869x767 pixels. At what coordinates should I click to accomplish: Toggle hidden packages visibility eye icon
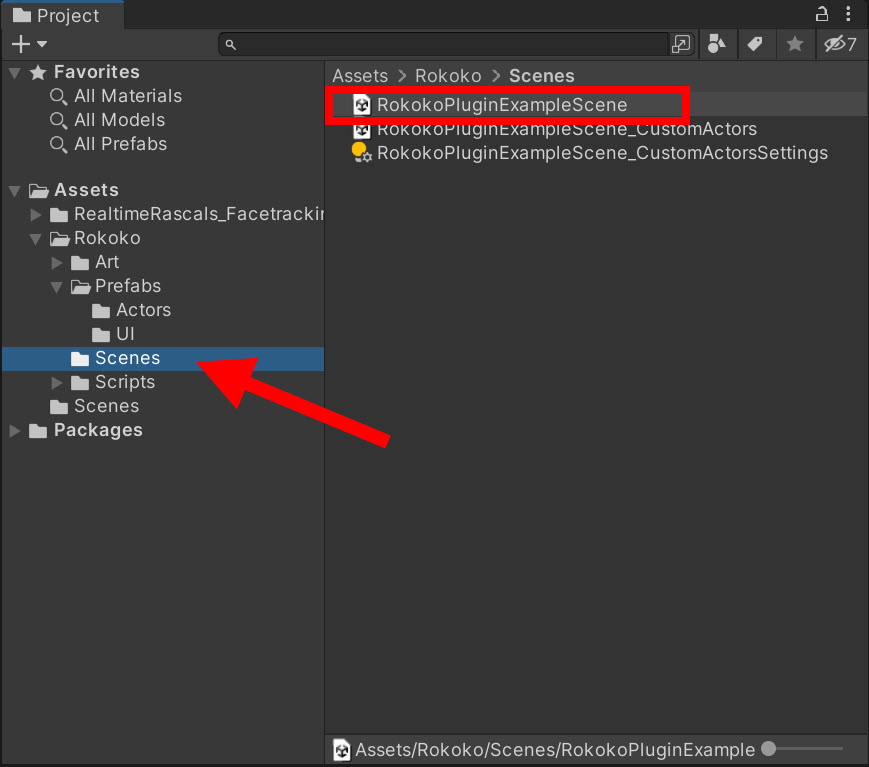(x=840, y=44)
